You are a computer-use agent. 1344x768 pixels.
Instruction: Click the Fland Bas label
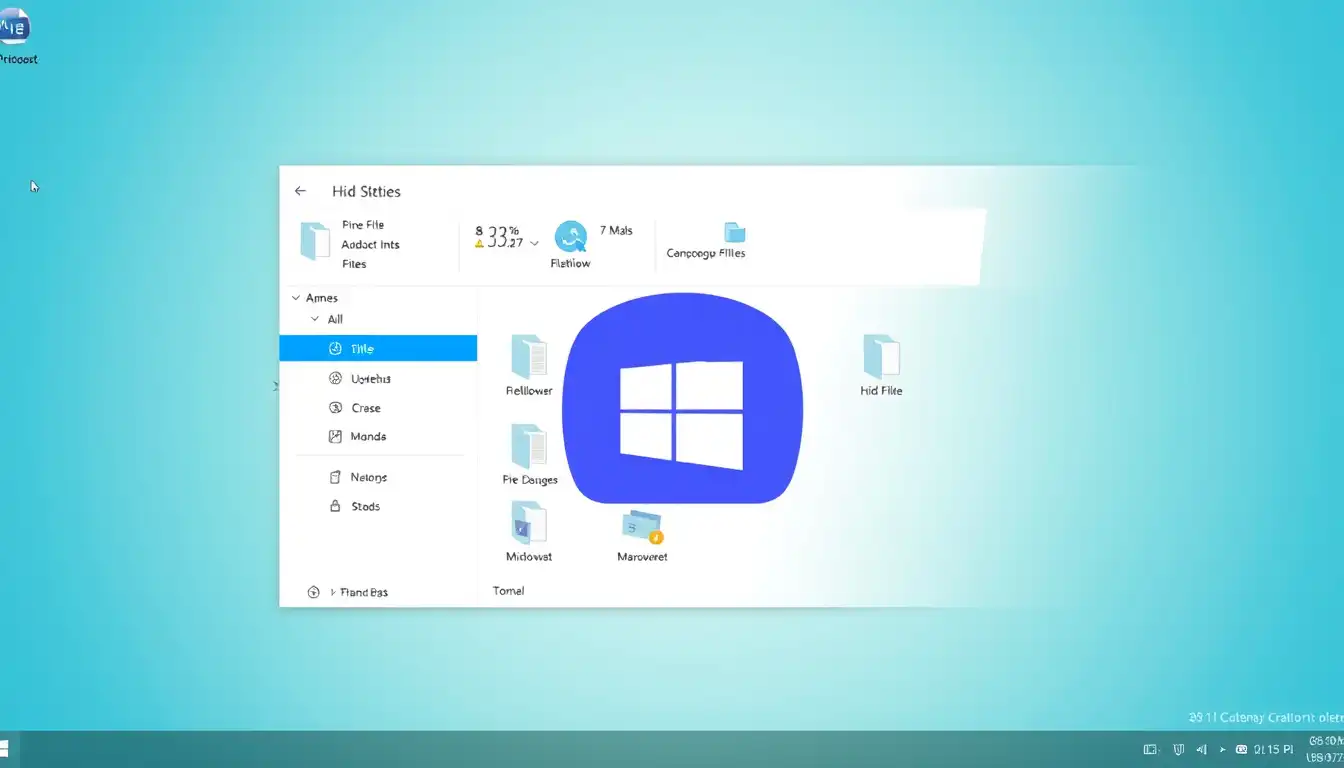click(x=364, y=593)
